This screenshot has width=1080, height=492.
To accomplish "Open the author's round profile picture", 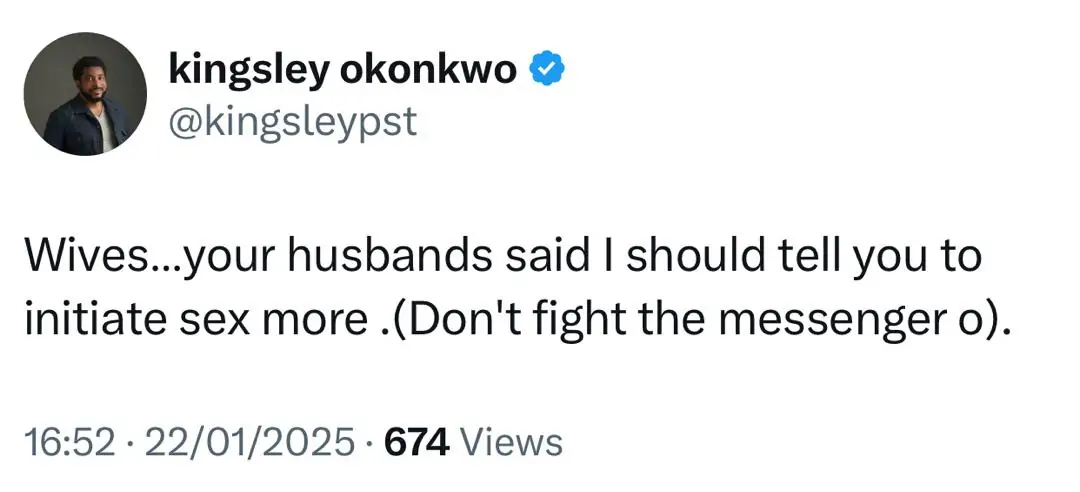I will coord(85,94).
